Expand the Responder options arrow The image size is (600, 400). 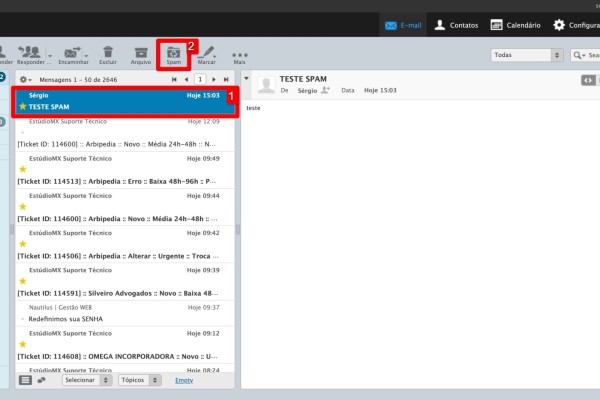tap(50, 56)
